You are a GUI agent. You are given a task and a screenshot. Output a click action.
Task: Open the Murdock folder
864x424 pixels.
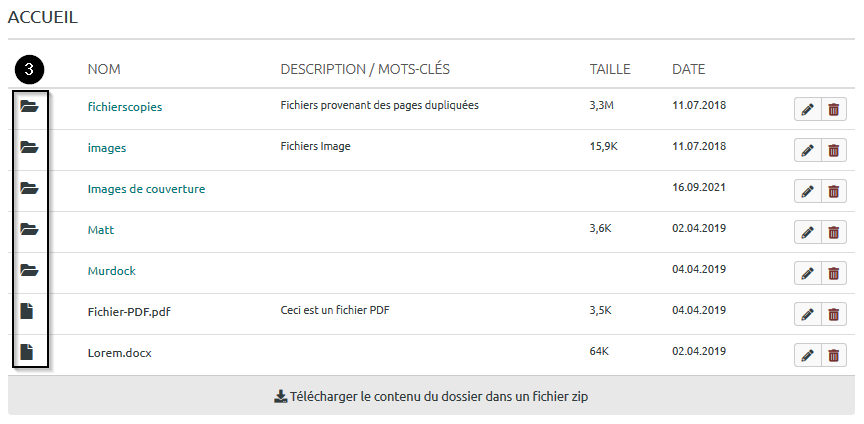pos(111,271)
